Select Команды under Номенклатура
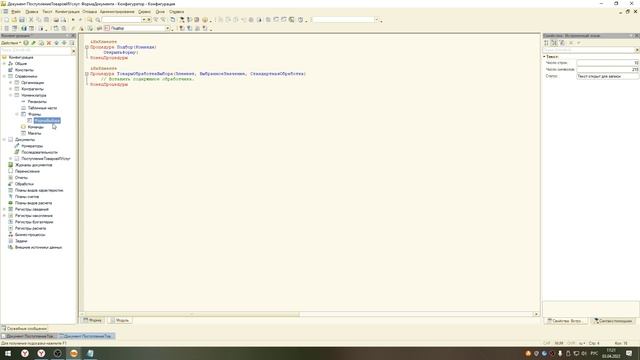The width and height of the screenshot is (640, 360). click(x=36, y=127)
